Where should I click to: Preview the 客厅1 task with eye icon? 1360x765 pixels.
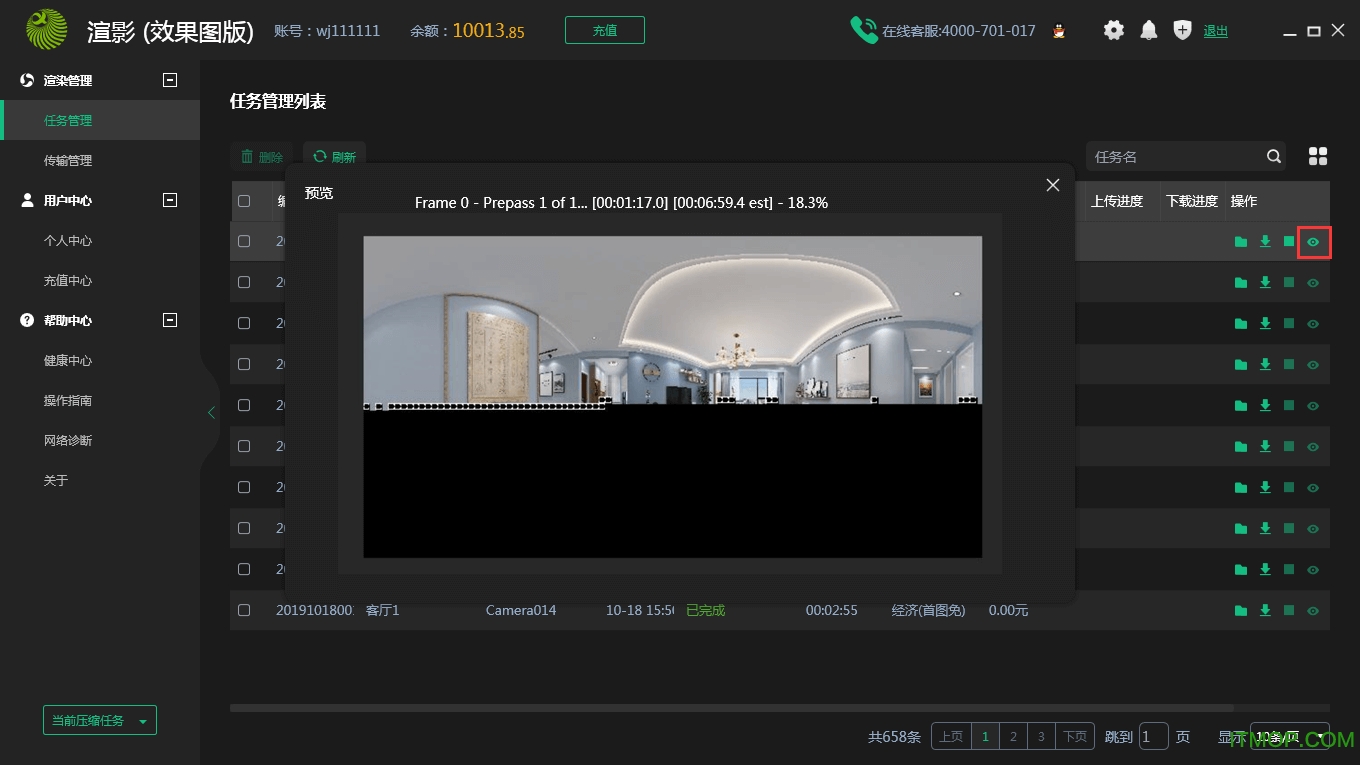[1313, 611]
